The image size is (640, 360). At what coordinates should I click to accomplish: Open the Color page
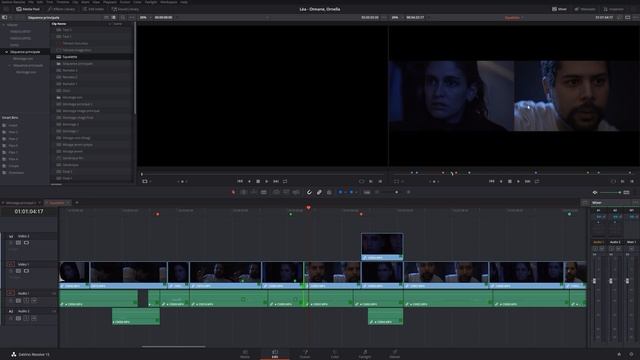pyautogui.click(x=335, y=354)
